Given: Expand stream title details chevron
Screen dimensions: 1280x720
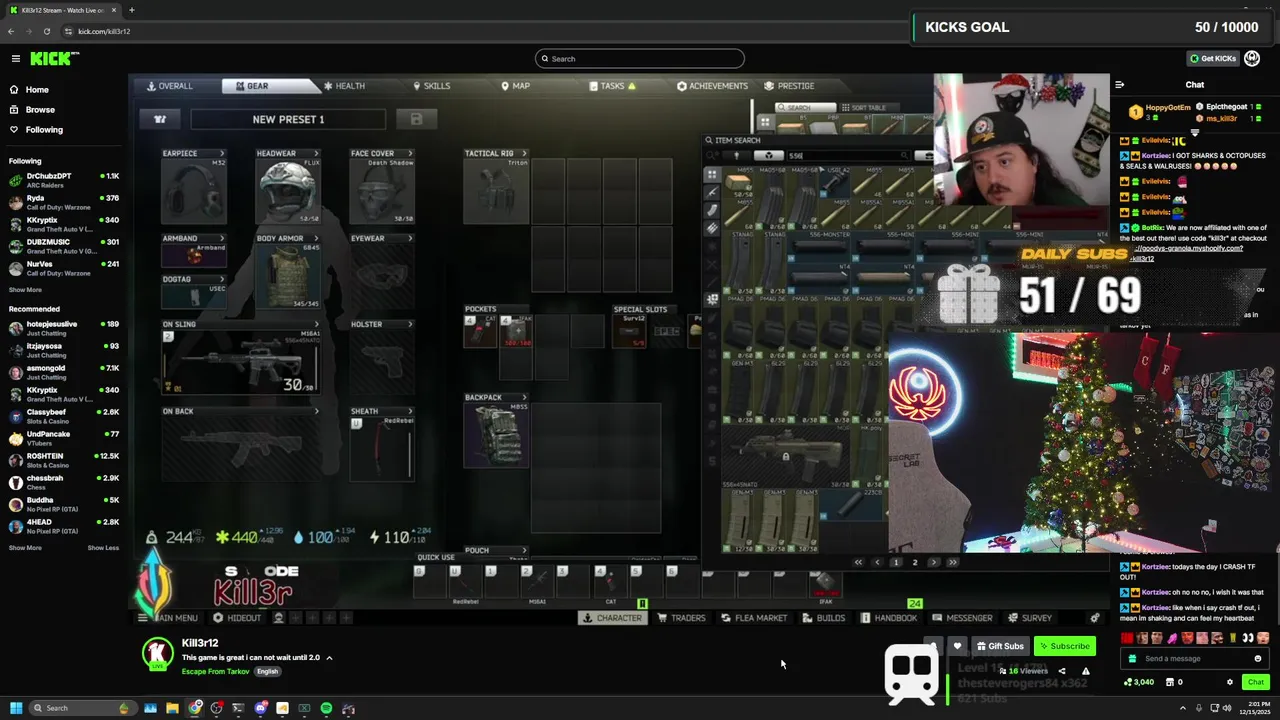Looking at the screenshot, I should tap(329, 658).
